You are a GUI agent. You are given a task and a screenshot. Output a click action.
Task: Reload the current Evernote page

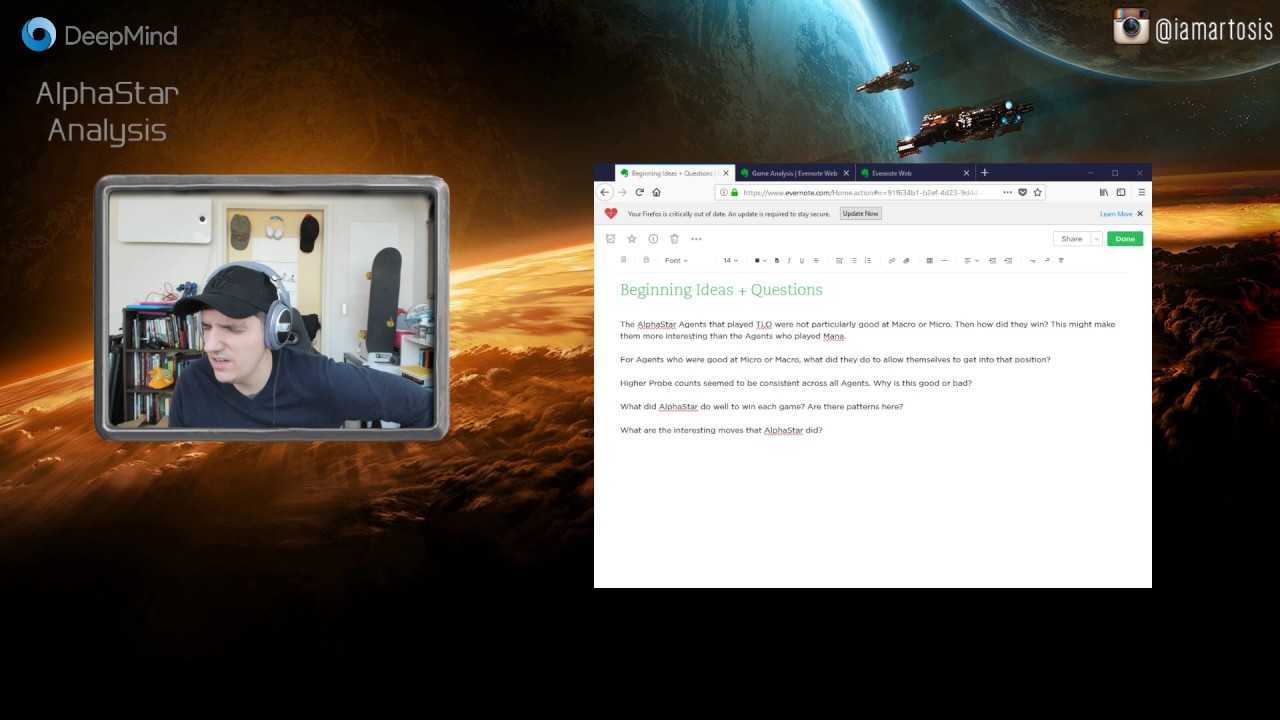coord(639,192)
